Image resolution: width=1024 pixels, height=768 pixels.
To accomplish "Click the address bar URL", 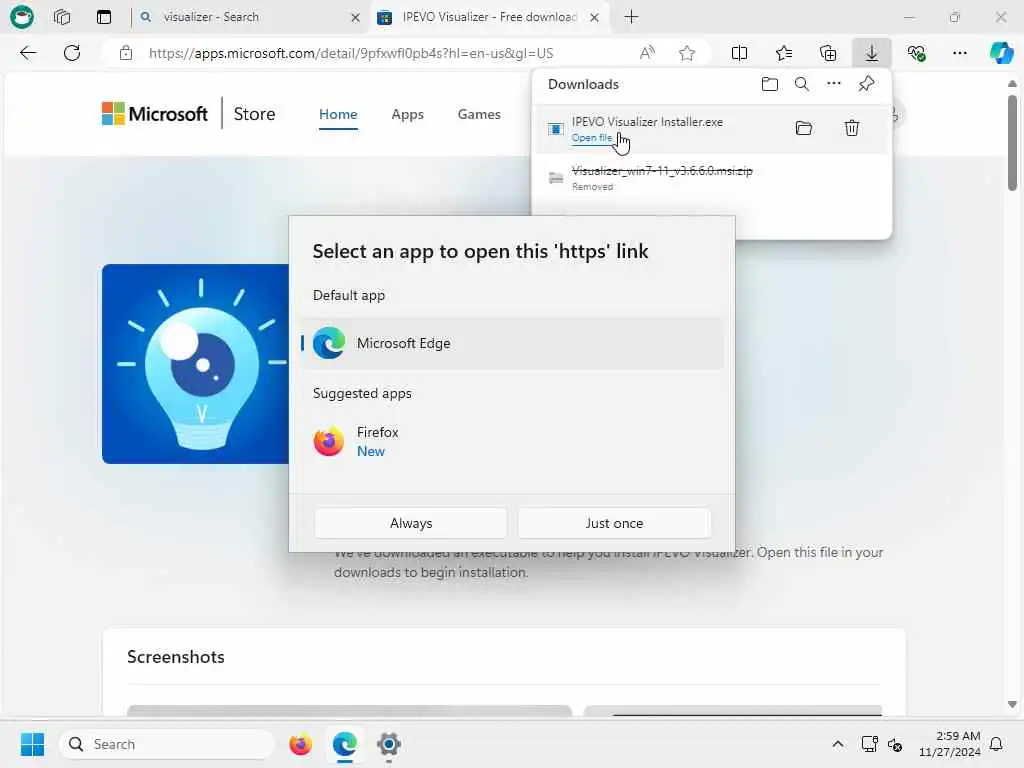I will [x=351, y=53].
